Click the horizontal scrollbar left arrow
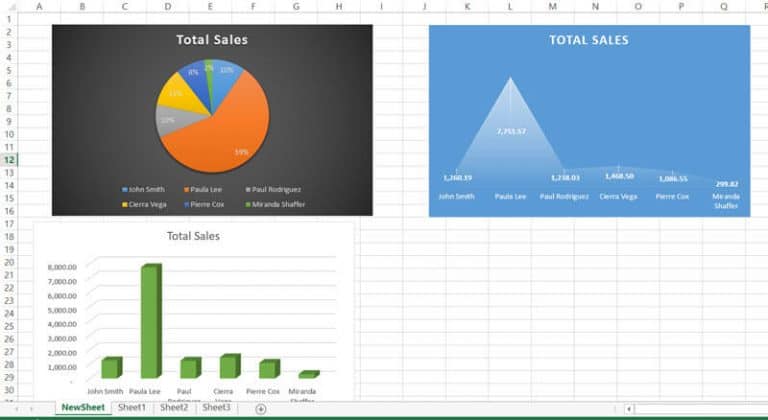Screen dimensions: 768x420 pyautogui.click(x=628, y=408)
